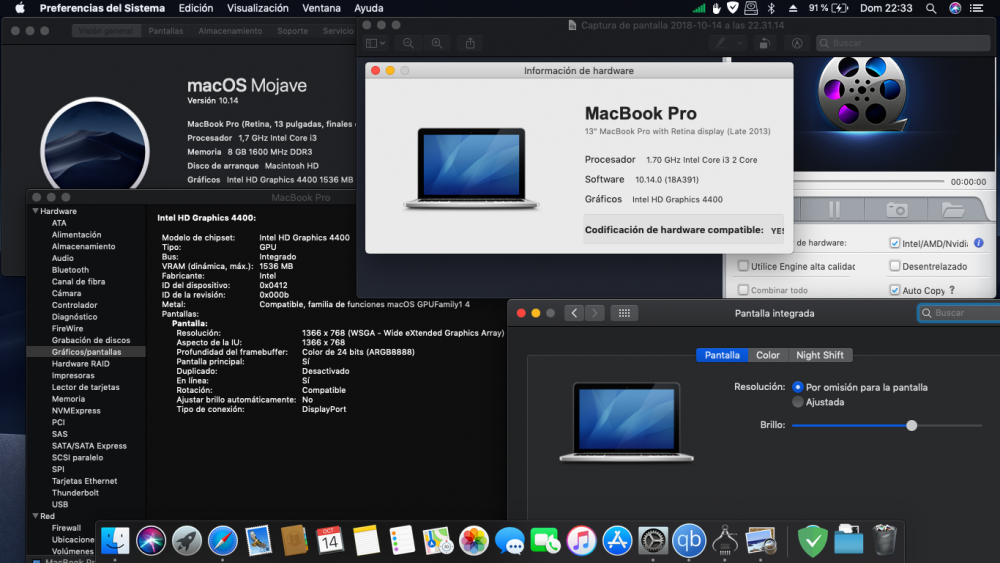Switch to Night Shift tab

tap(820, 355)
